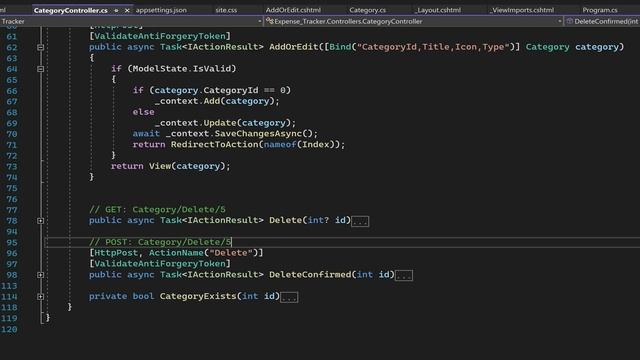
Task: Collapse the AddOrEdit method at line 62
Action: [x=40, y=47]
